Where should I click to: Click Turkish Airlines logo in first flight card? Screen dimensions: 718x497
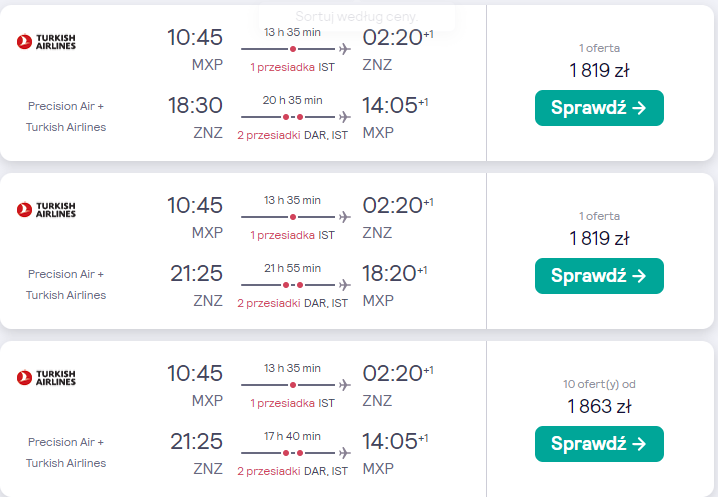tap(46, 42)
